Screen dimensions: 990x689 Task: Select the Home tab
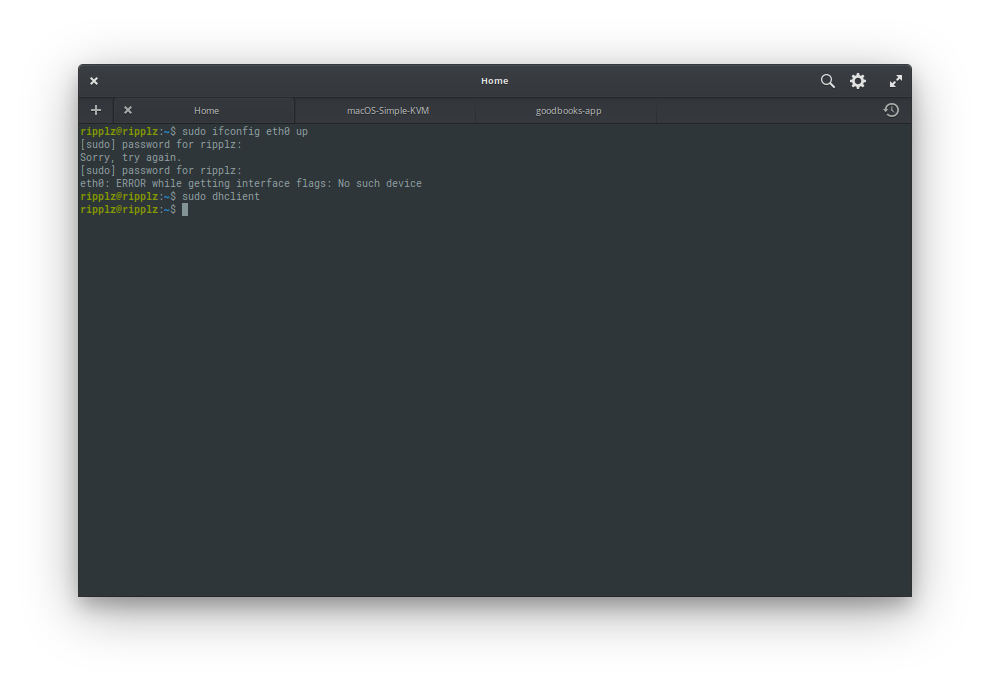tap(206, 110)
